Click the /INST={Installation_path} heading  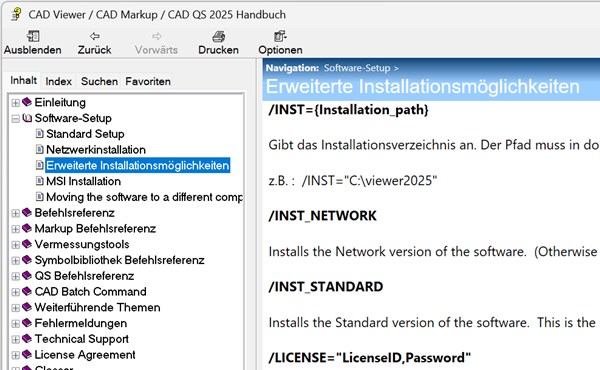click(x=348, y=110)
